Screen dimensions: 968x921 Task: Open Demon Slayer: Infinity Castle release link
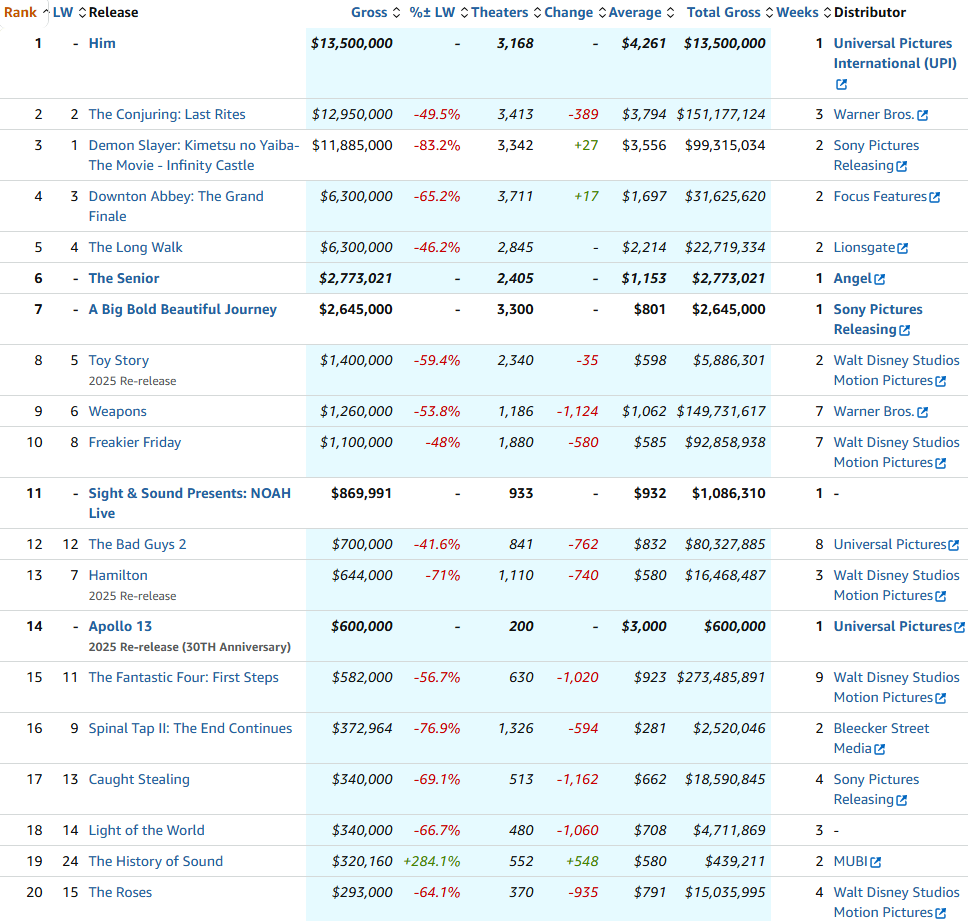point(194,156)
